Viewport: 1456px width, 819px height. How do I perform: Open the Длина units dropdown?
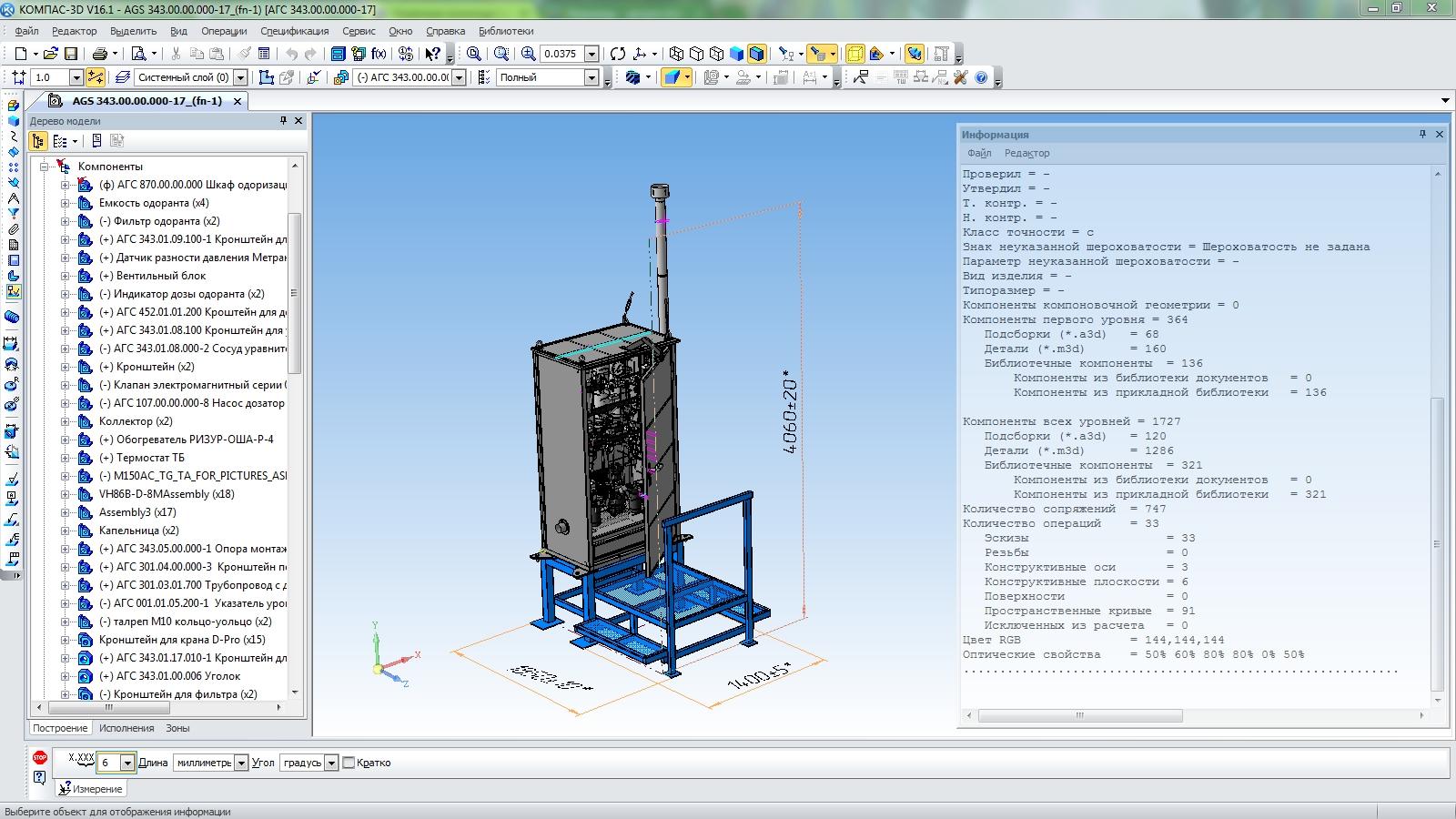[x=241, y=763]
